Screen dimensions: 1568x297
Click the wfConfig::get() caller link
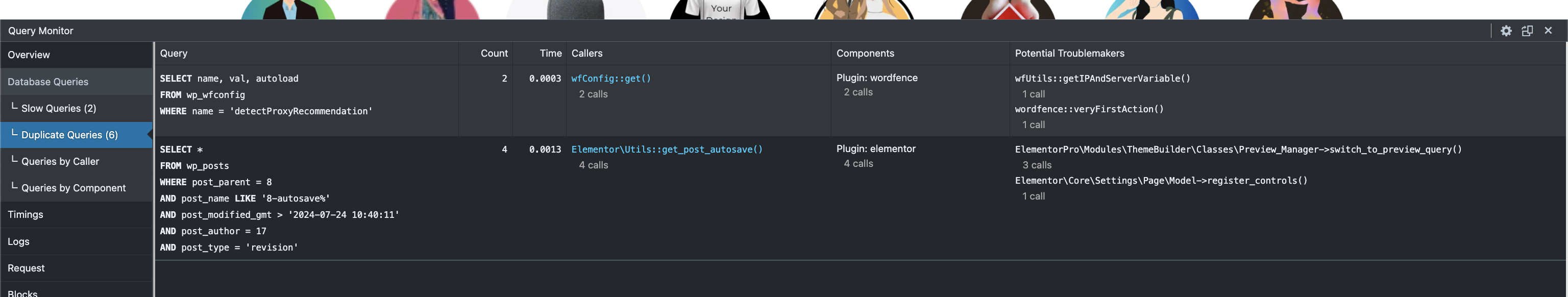tap(610, 79)
